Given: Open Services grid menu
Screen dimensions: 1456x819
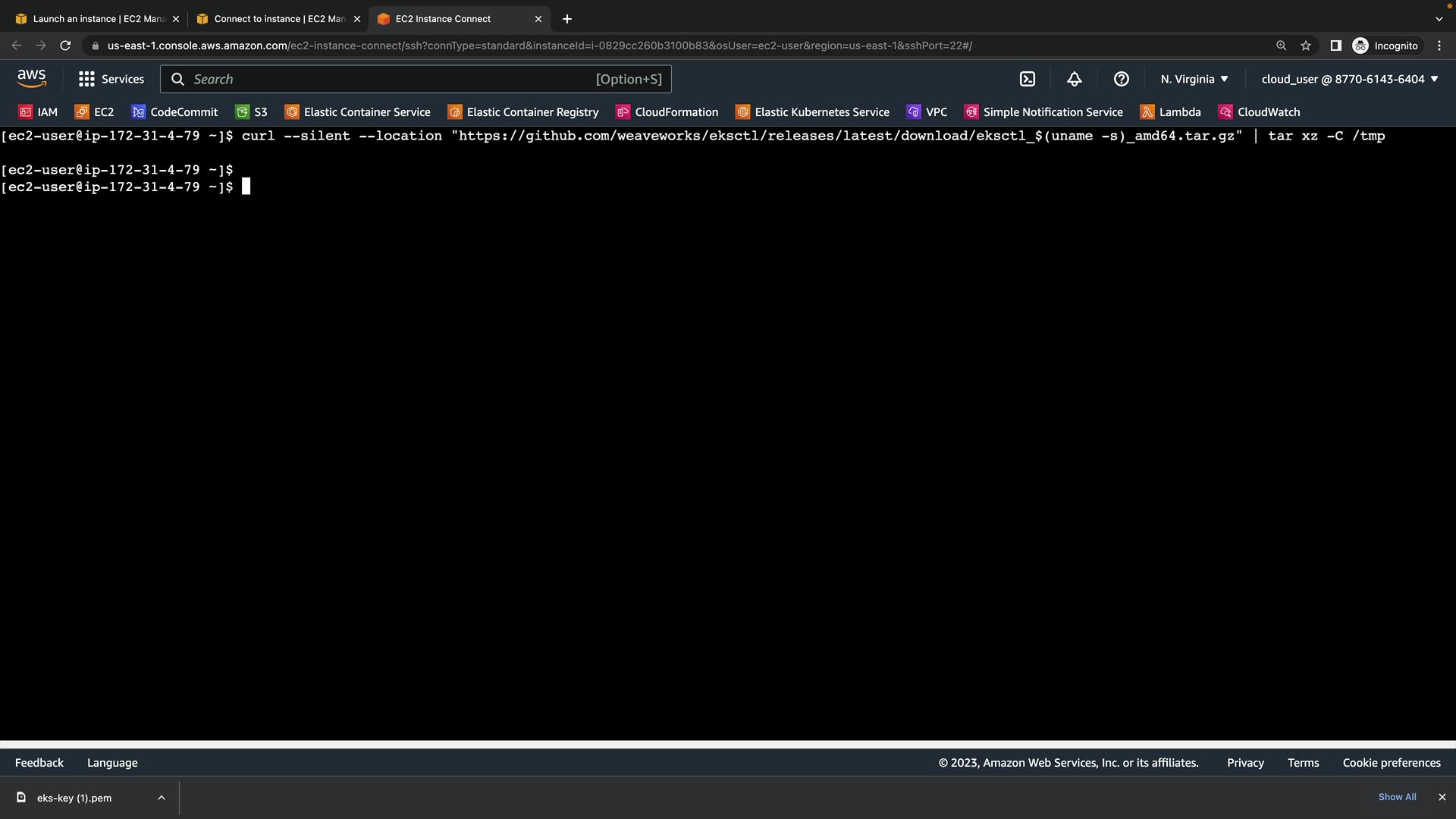Looking at the screenshot, I should point(111,79).
